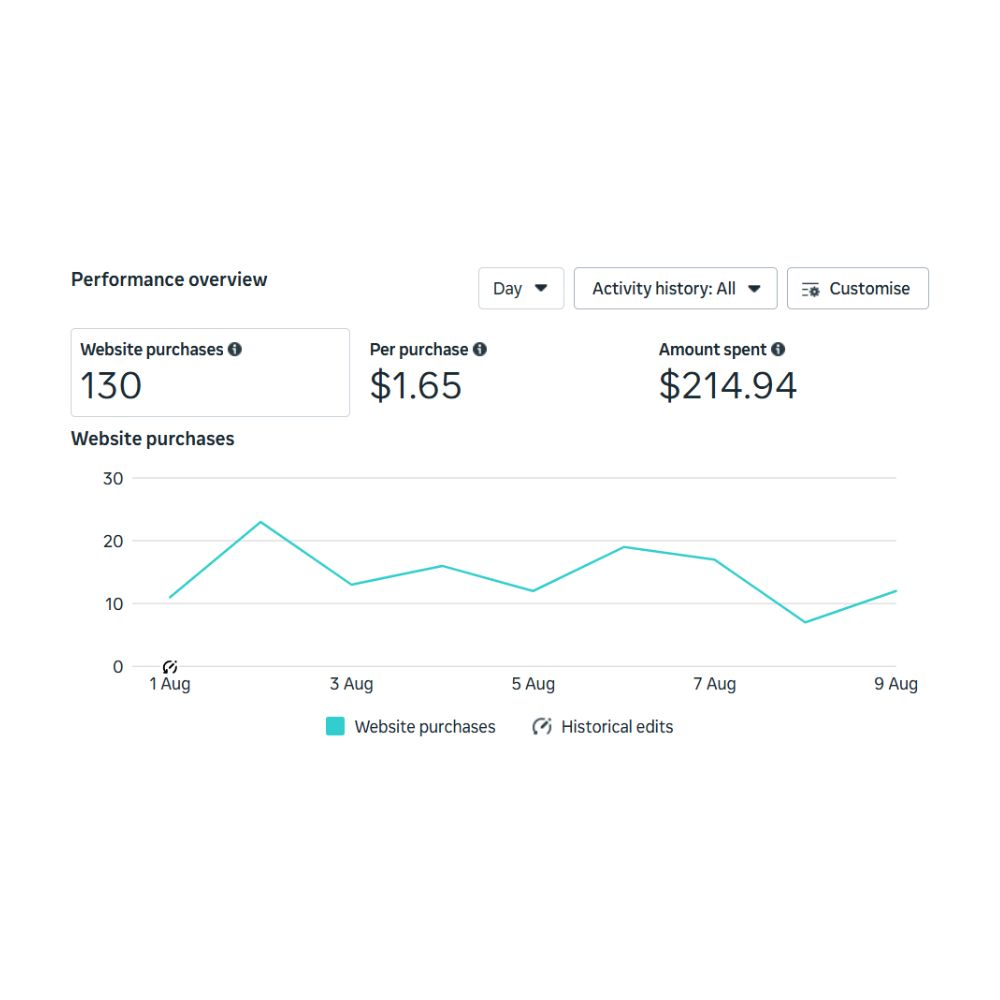1000x1000 pixels.
Task: Click info icon beside Amount spent
Action: click(x=778, y=349)
